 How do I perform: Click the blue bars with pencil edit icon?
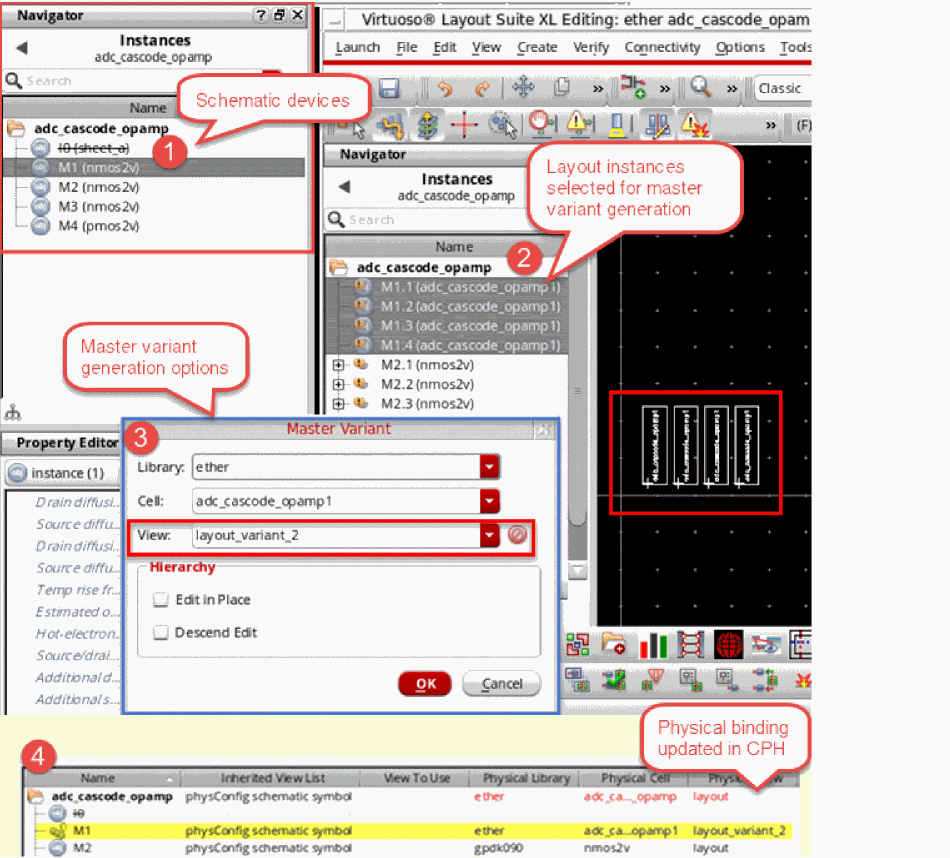(656, 125)
